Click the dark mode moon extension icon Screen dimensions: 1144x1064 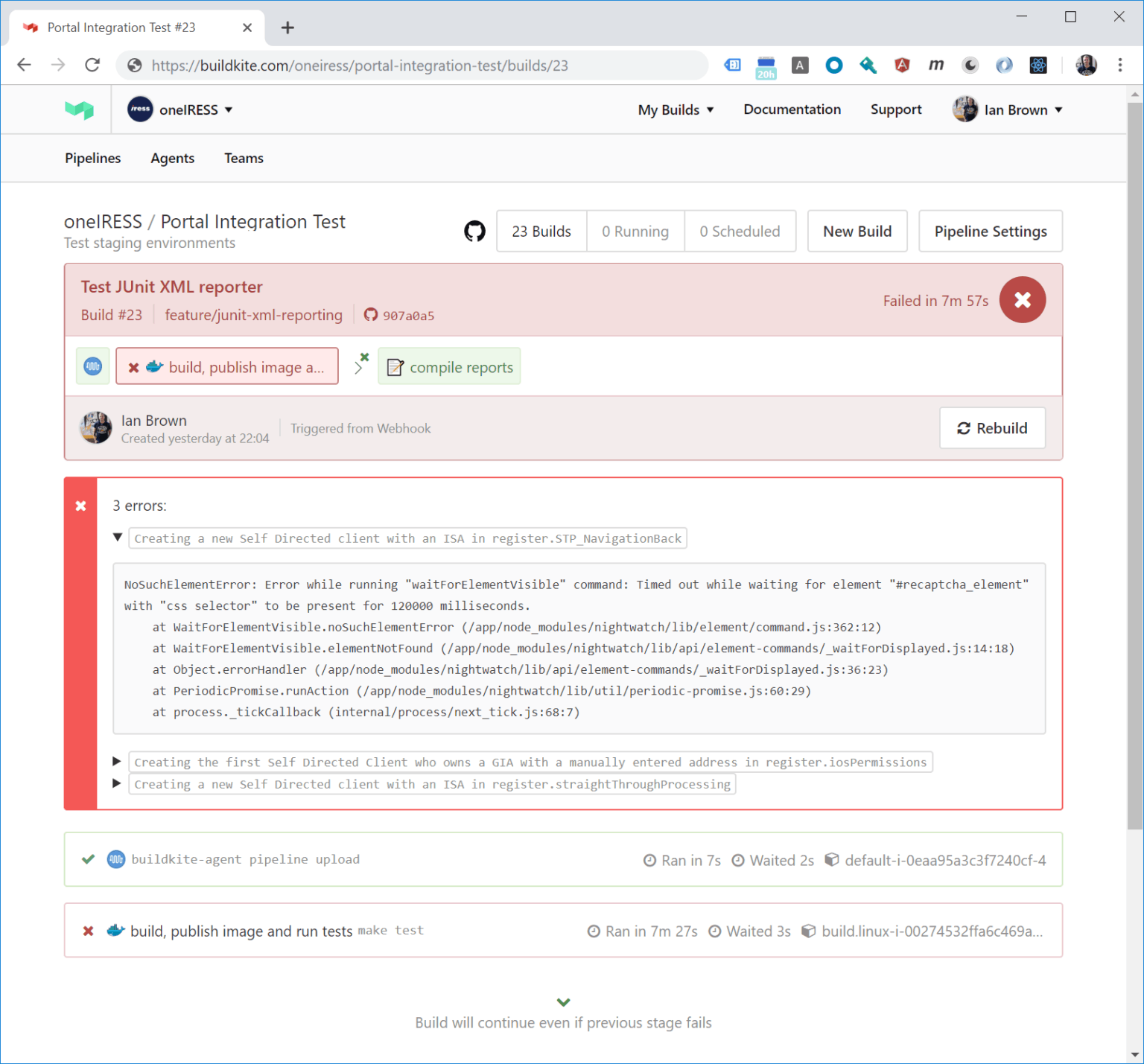pyautogui.click(x=970, y=65)
